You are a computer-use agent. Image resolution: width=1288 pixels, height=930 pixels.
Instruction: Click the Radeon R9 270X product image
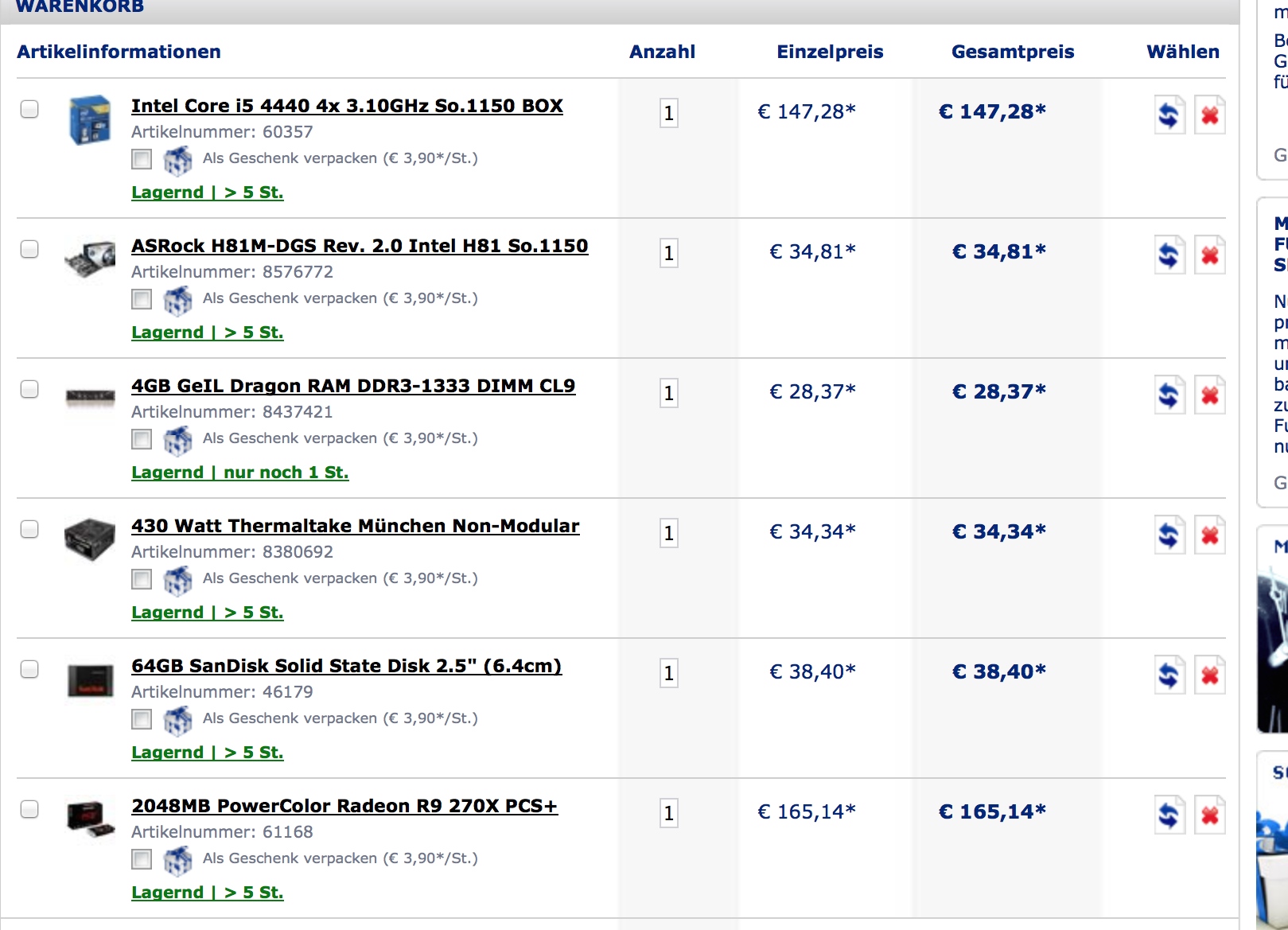[x=90, y=819]
